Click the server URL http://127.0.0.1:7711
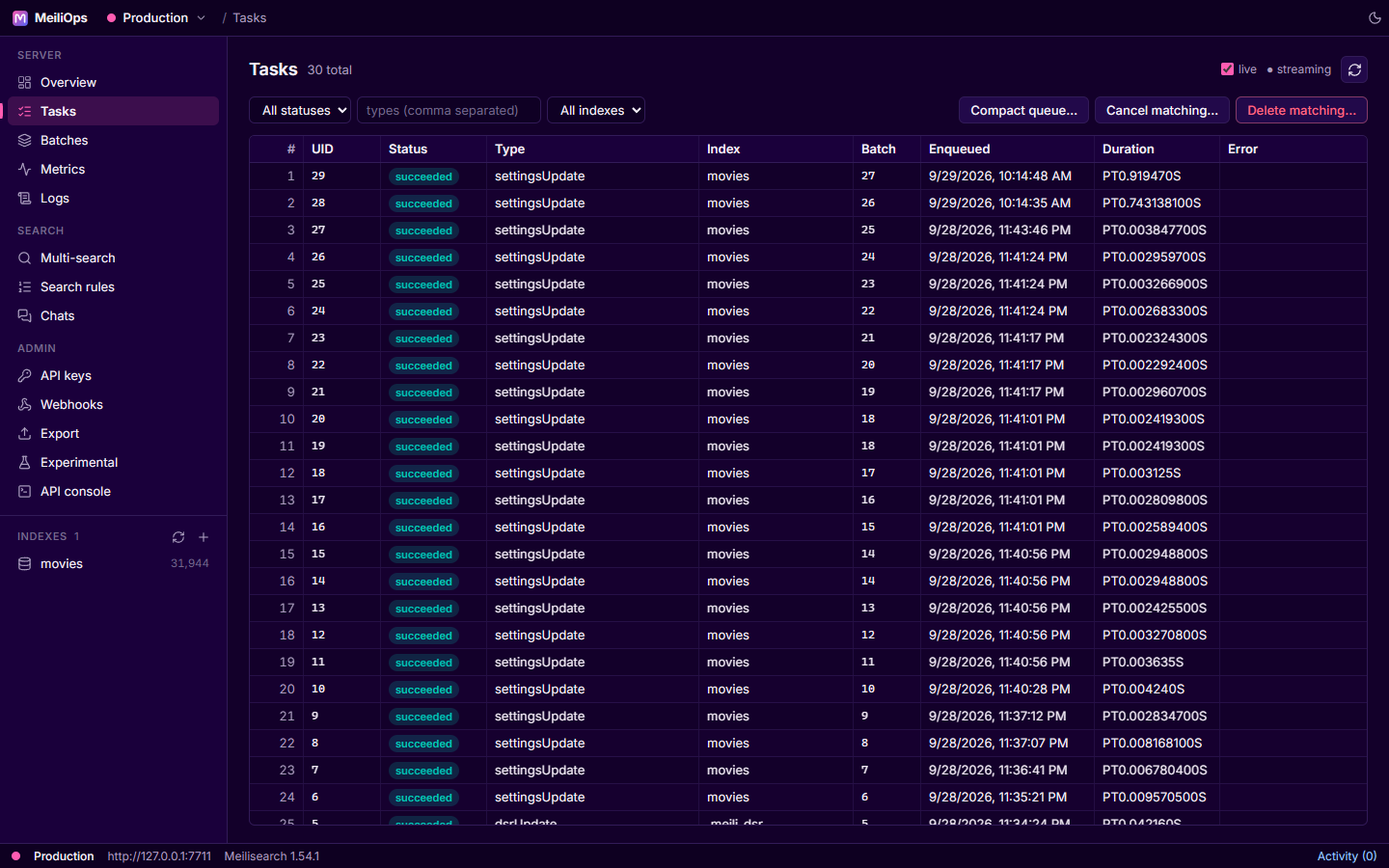The image size is (1389, 868). coord(159,856)
